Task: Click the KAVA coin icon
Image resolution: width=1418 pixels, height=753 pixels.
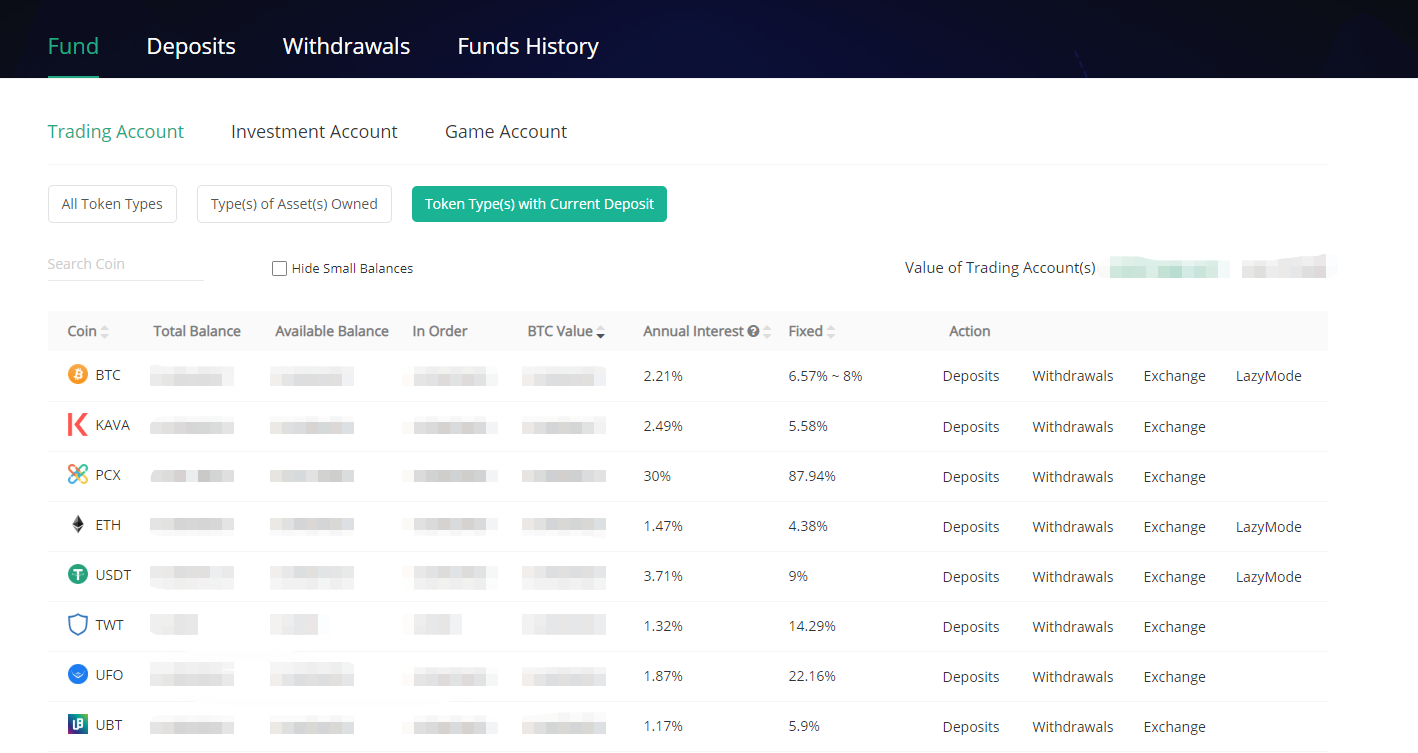Action: [77, 425]
